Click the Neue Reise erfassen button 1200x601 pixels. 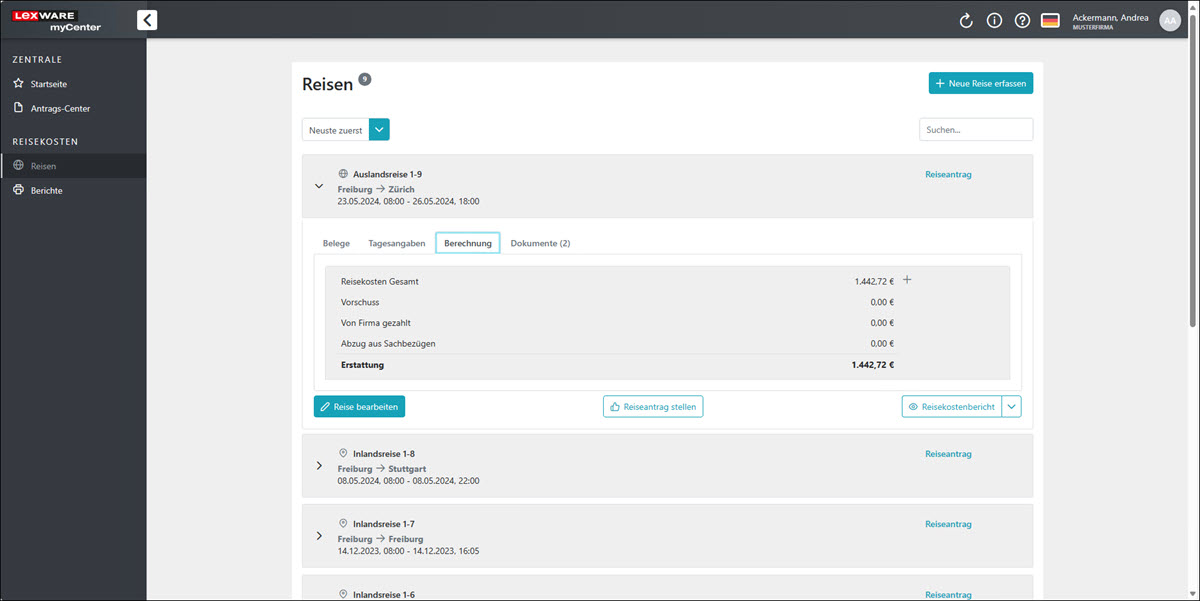pos(980,83)
